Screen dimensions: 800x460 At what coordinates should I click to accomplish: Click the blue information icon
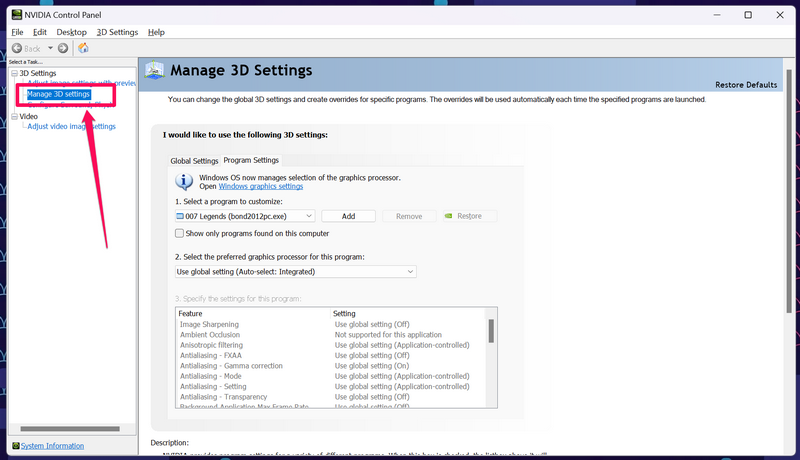[184, 181]
